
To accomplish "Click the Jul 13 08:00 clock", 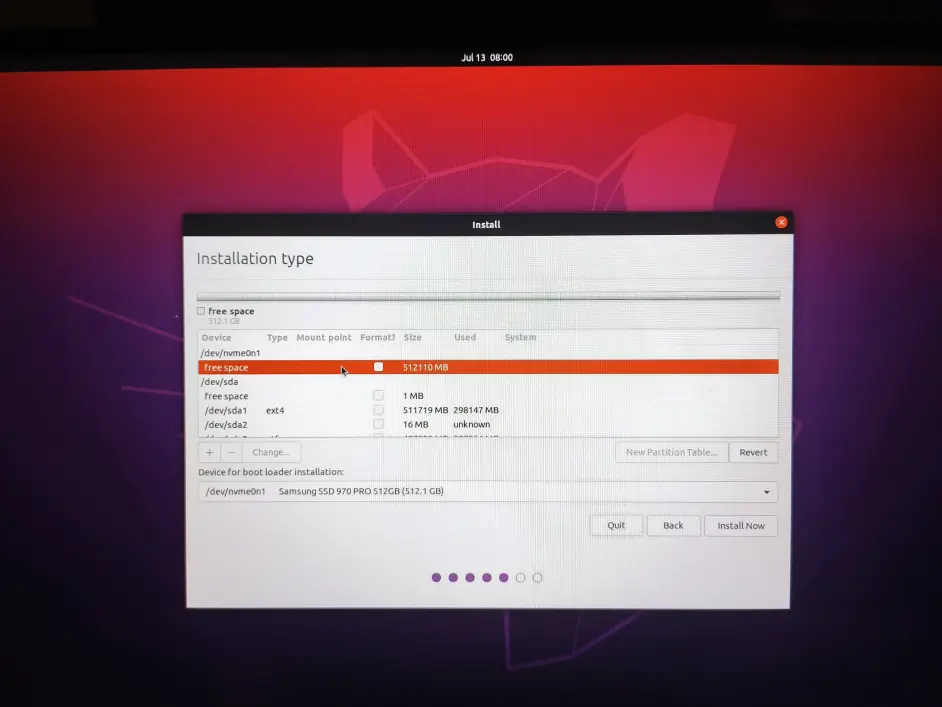I will coord(487,58).
